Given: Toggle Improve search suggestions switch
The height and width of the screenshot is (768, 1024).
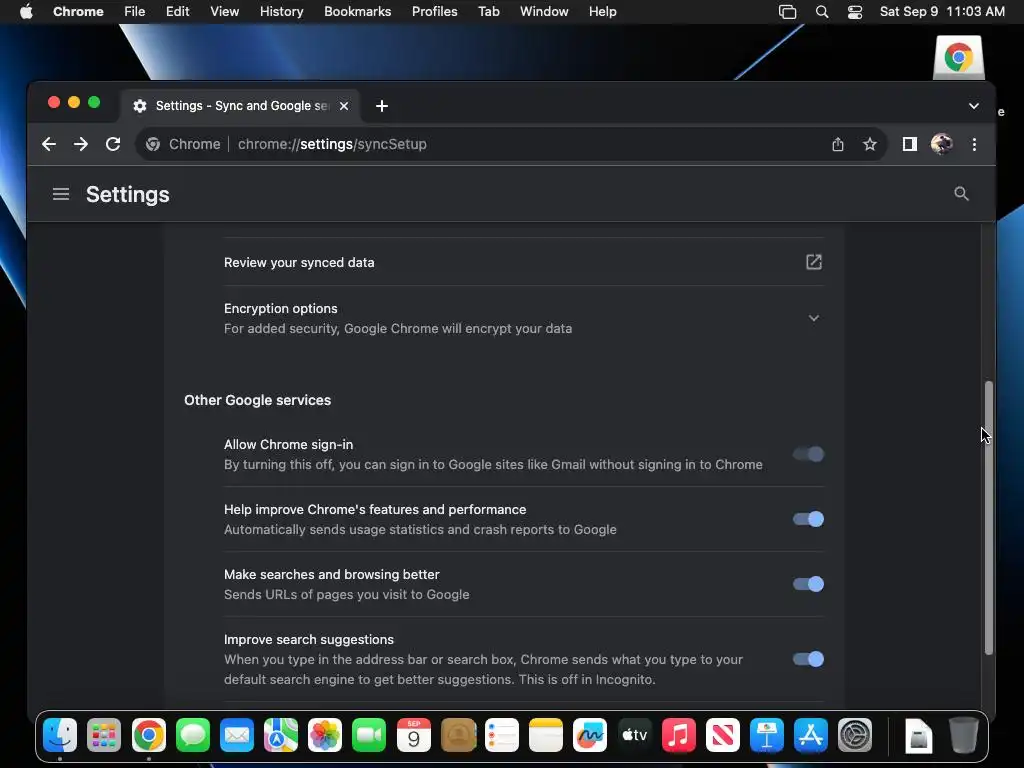Looking at the screenshot, I should click(x=808, y=659).
